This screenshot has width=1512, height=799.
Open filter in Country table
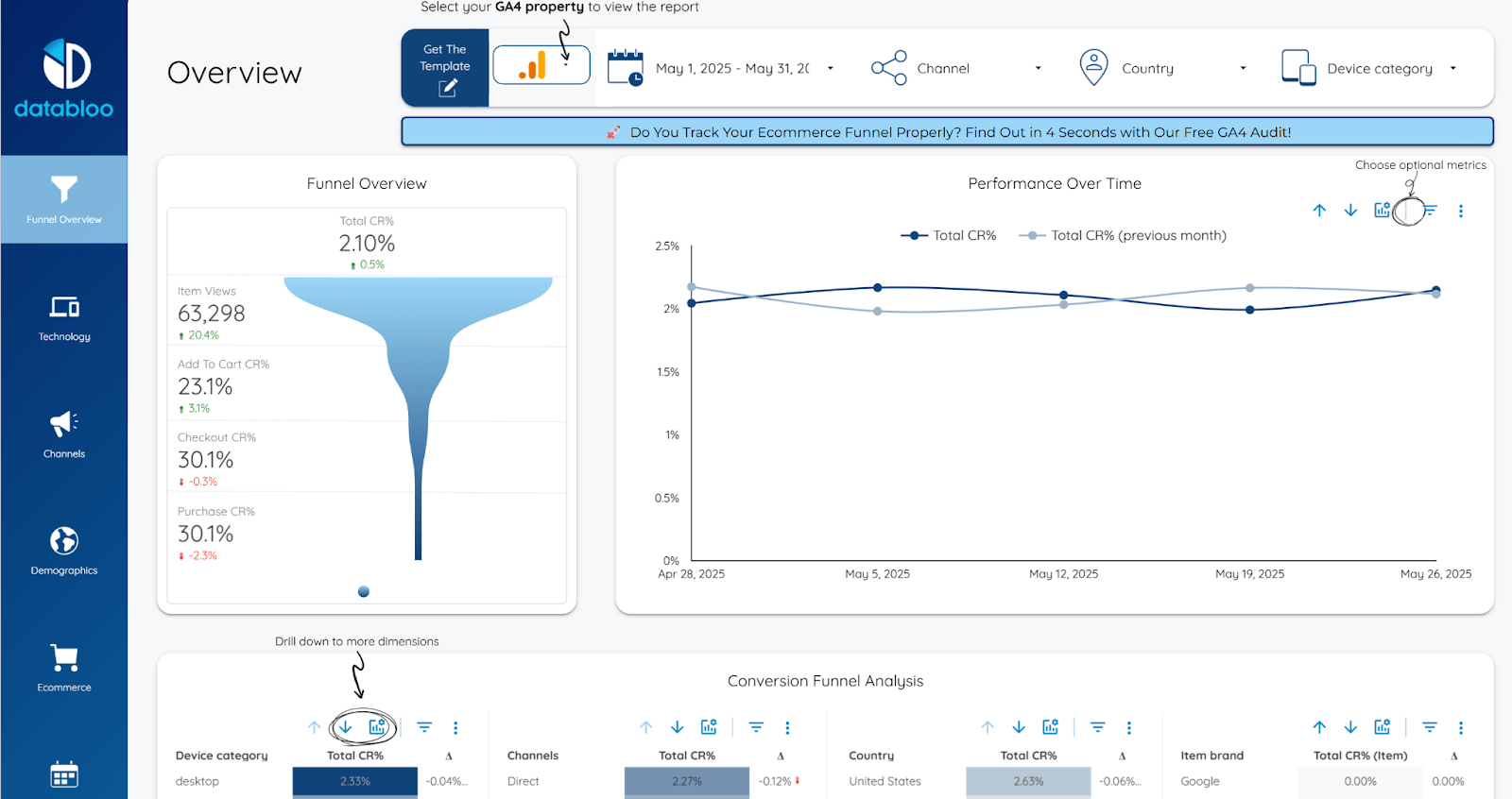pyautogui.click(x=1097, y=727)
